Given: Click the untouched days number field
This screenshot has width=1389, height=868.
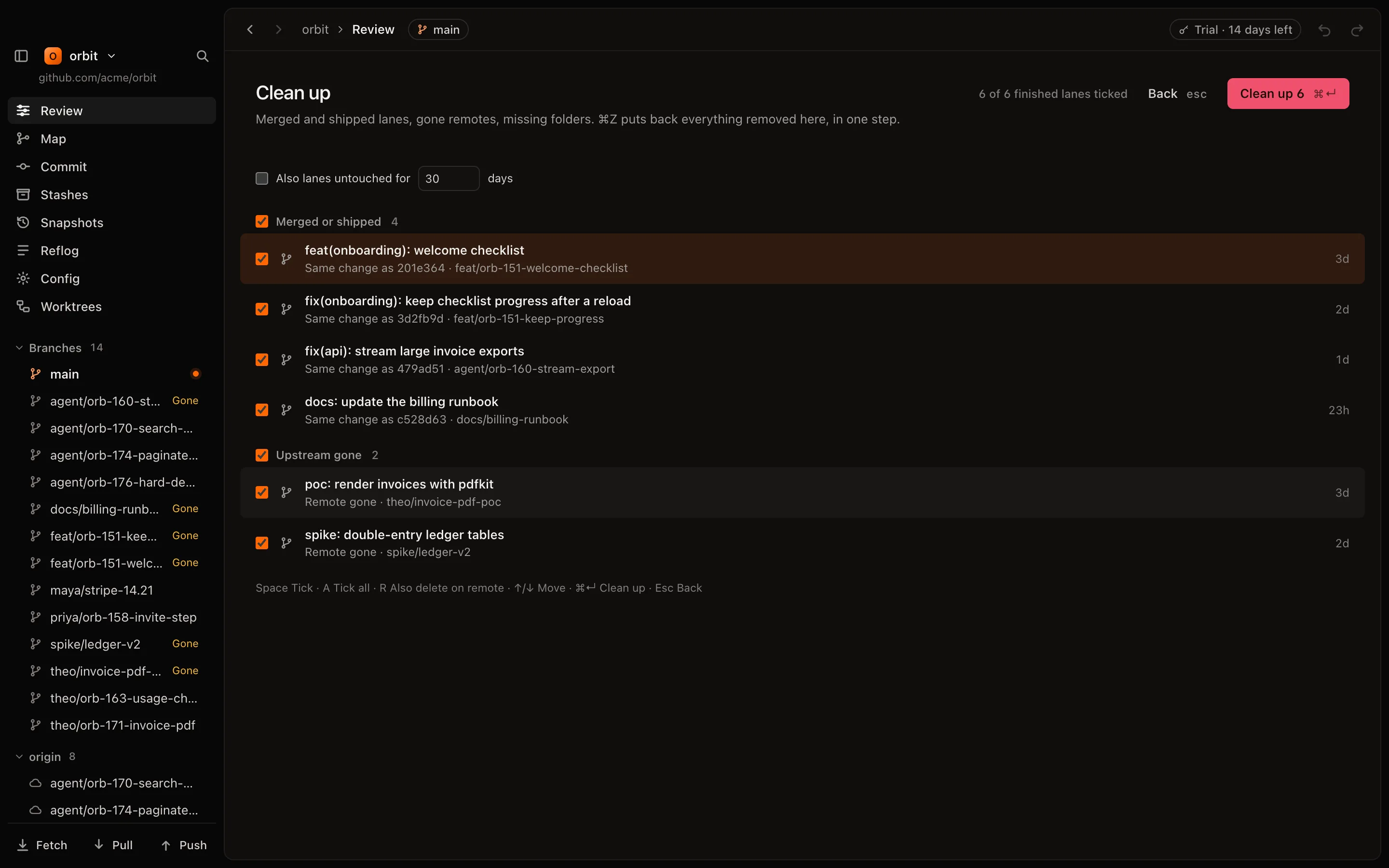Looking at the screenshot, I should point(449,178).
